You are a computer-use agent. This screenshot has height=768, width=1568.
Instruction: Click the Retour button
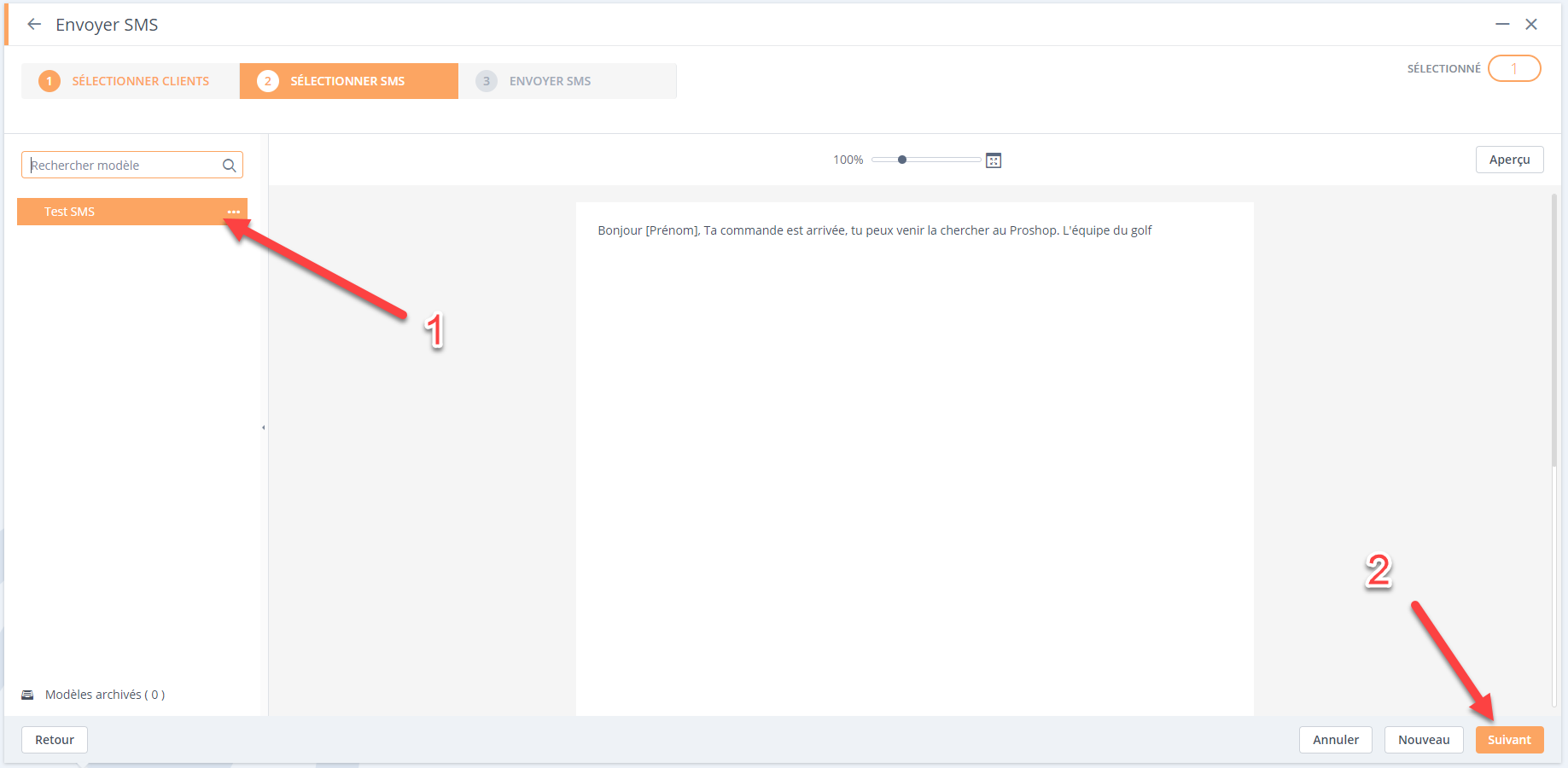point(55,740)
